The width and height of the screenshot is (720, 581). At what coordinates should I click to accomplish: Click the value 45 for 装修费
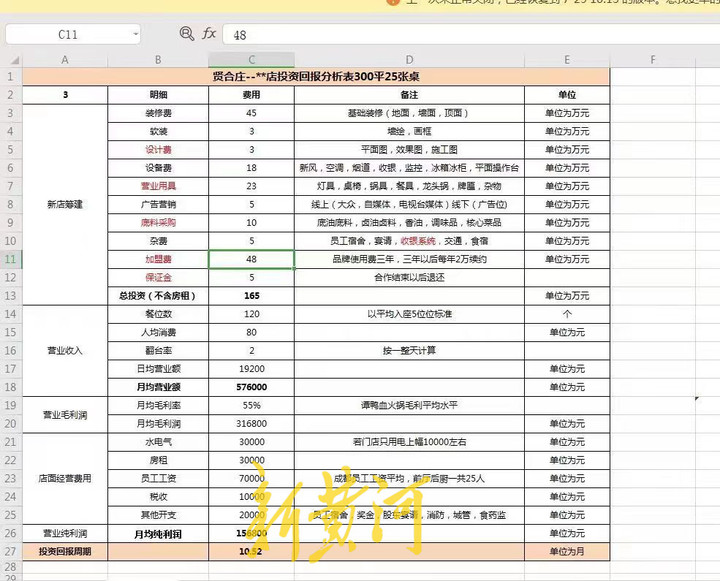click(252, 113)
